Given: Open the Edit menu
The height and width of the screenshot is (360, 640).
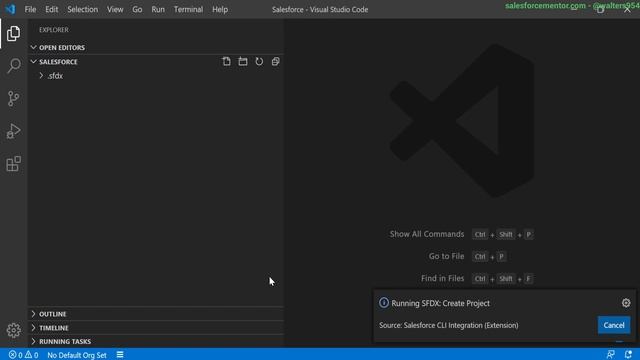Looking at the screenshot, I should pyautogui.click(x=51, y=9).
